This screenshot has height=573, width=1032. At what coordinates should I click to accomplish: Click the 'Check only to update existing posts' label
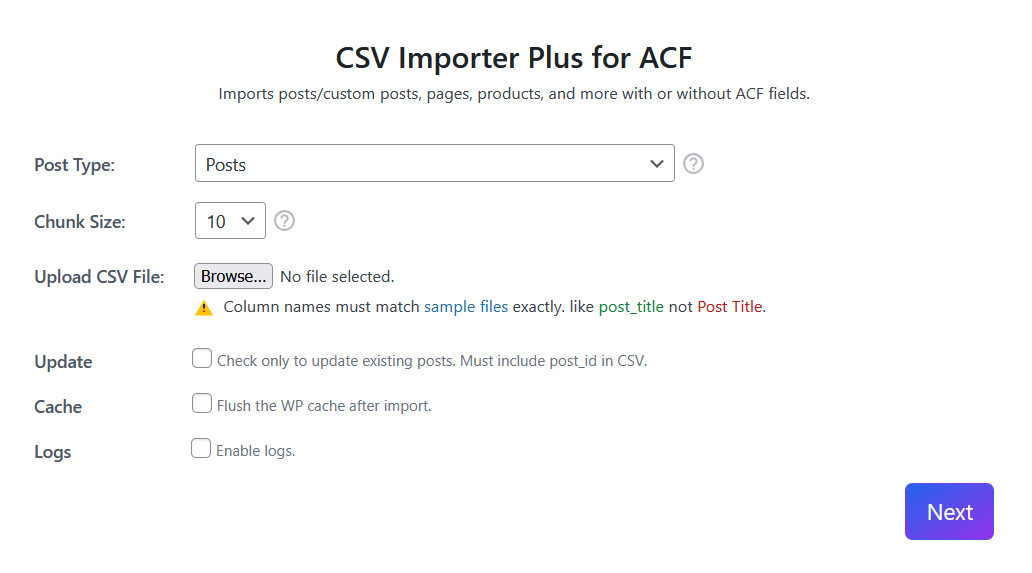432,361
